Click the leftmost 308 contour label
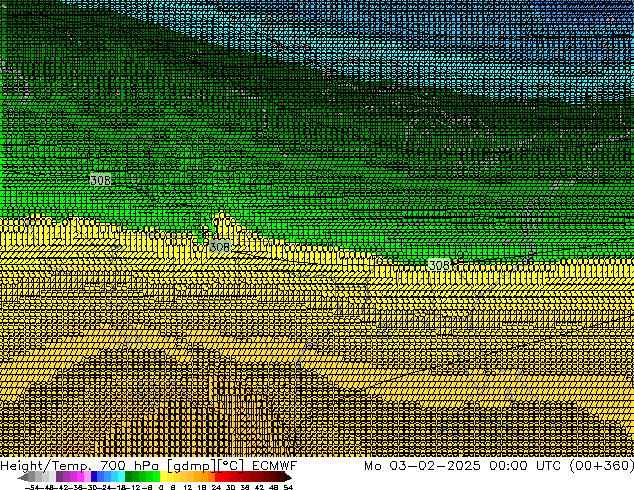The image size is (634, 490). [x=100, y=180]
